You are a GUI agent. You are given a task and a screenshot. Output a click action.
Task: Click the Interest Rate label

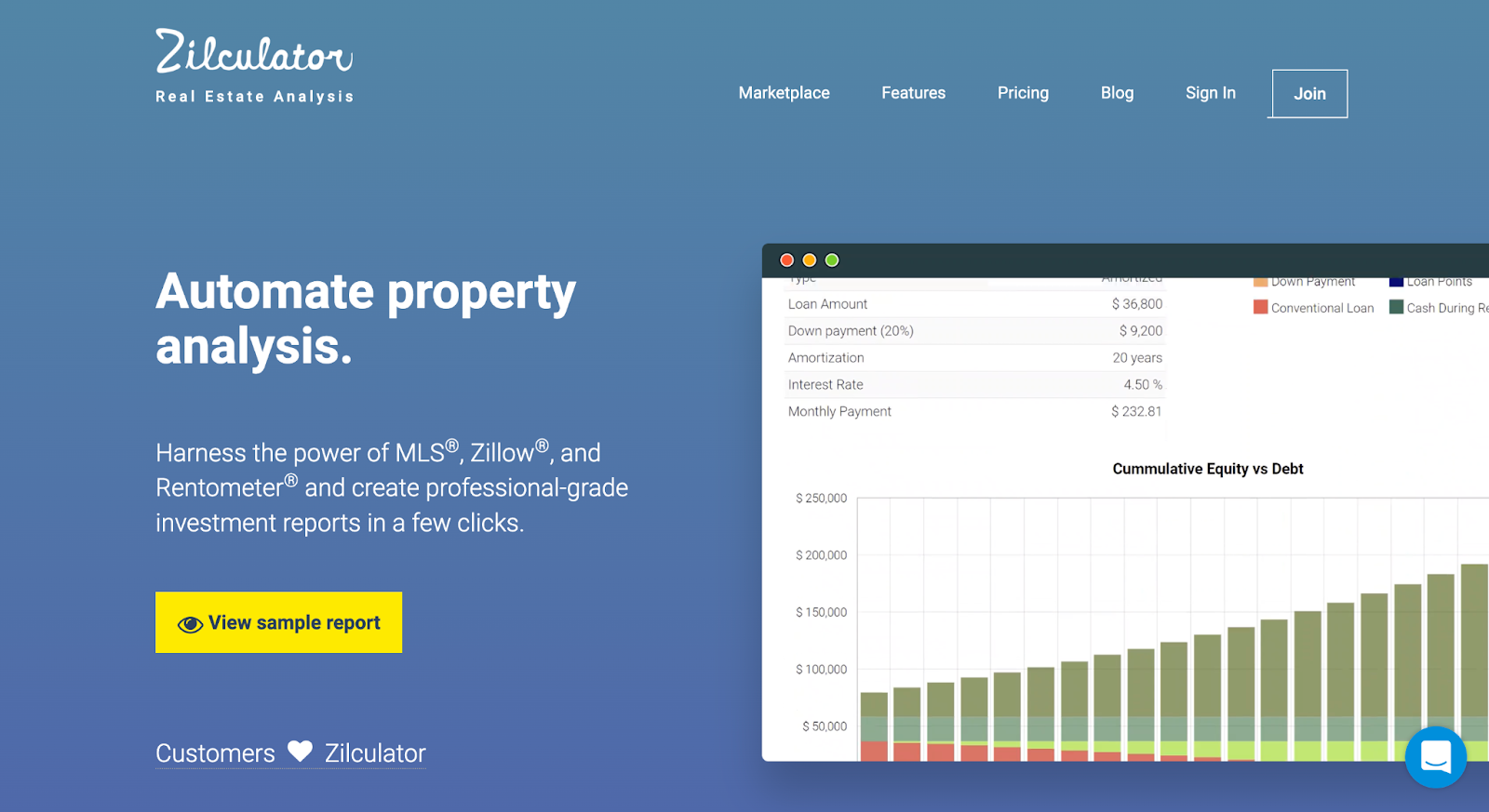pyautogui.click(x=825, y=385)
